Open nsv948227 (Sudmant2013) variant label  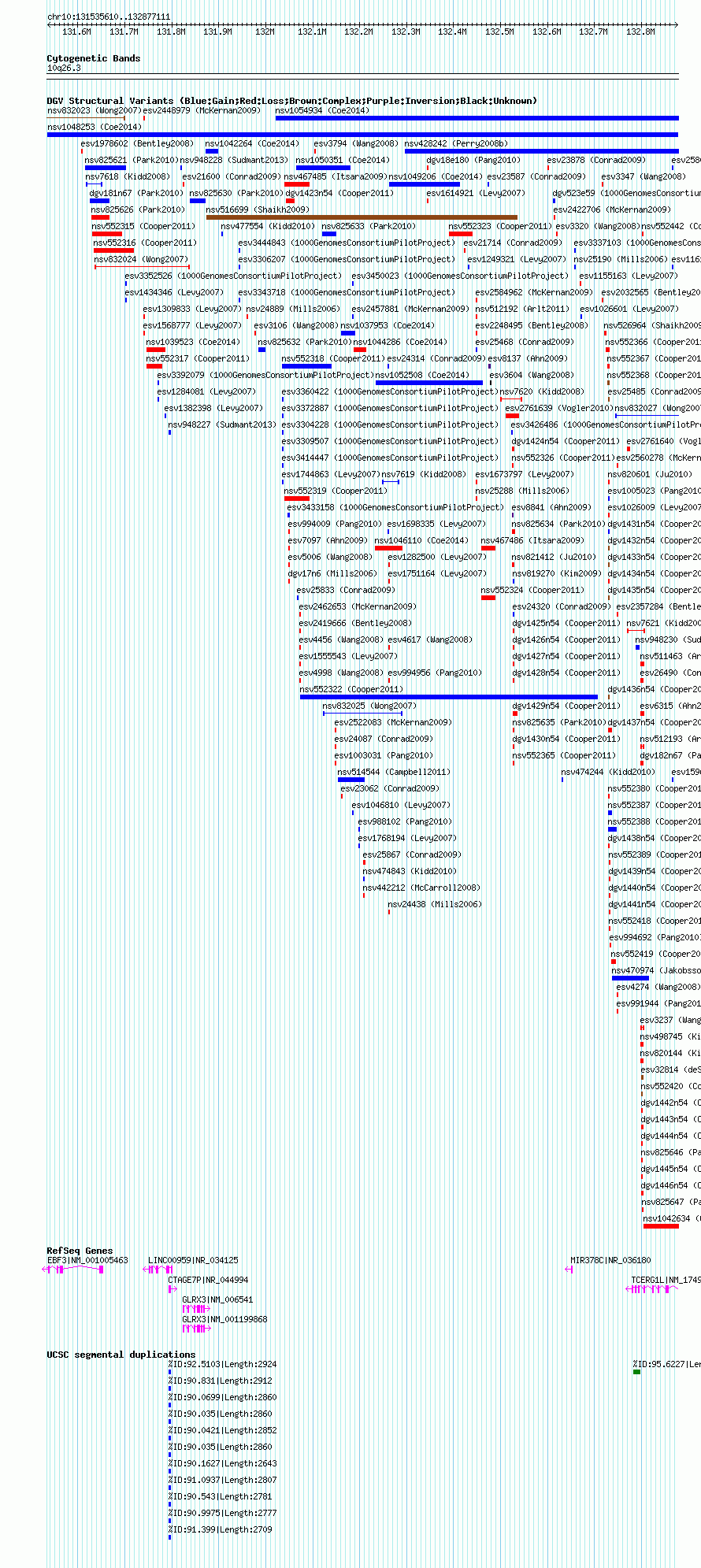pyautogui.click(x=222, y=424)
